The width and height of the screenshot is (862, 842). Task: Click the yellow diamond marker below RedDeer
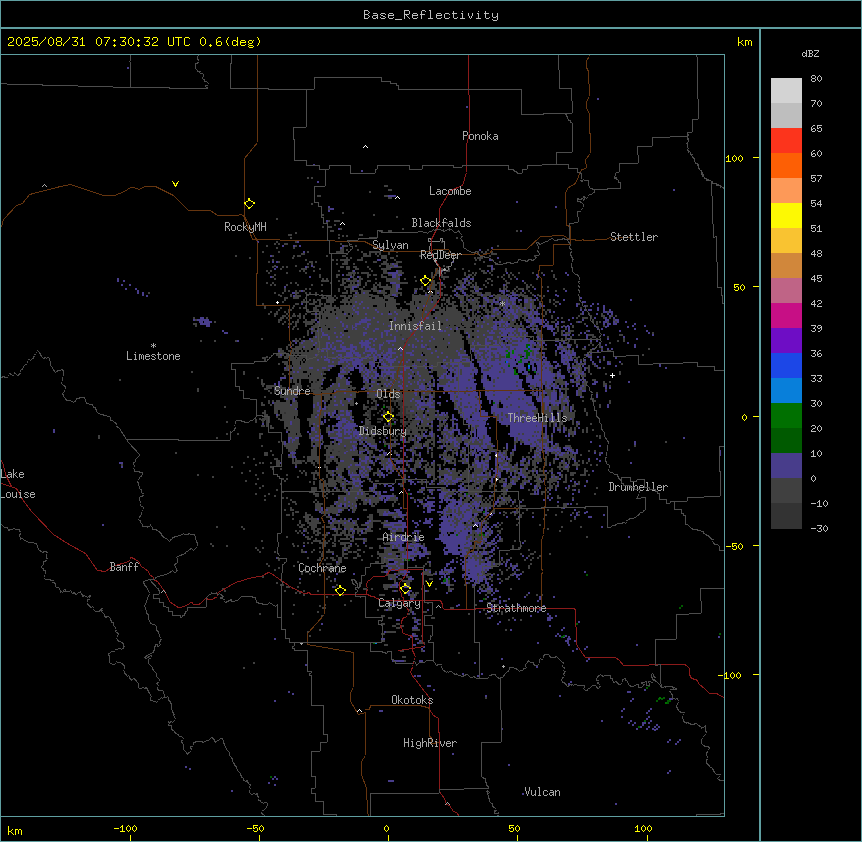point(426,281)
